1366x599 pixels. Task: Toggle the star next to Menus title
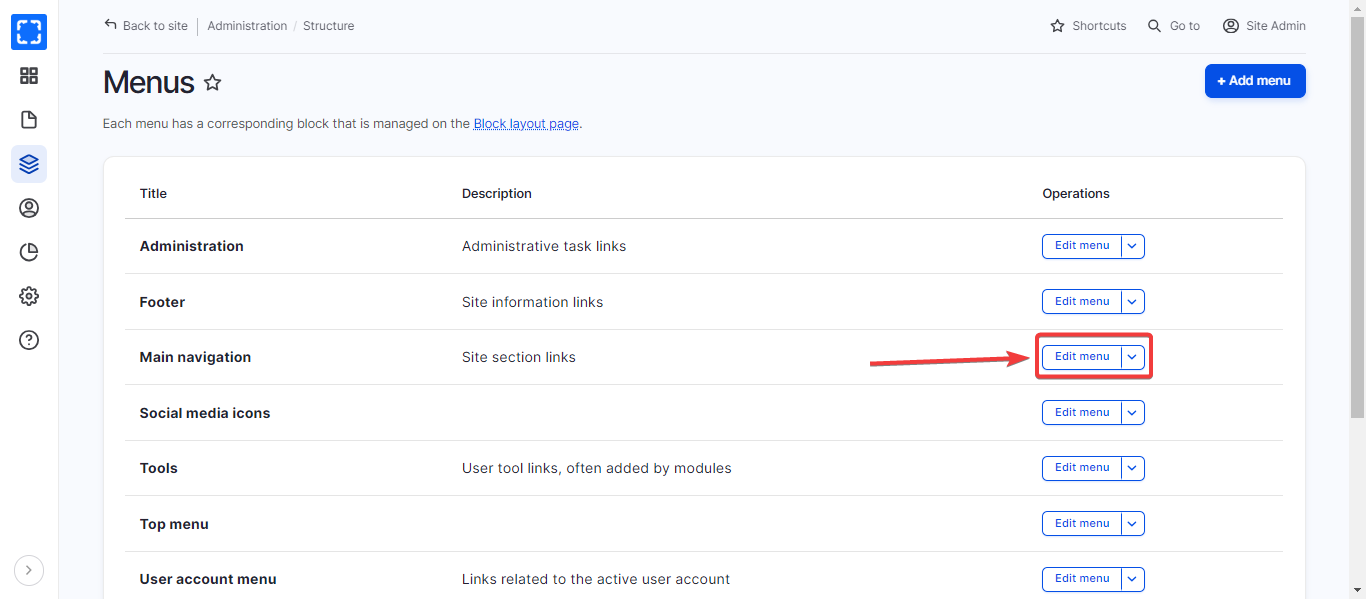[x=213, y=83]
